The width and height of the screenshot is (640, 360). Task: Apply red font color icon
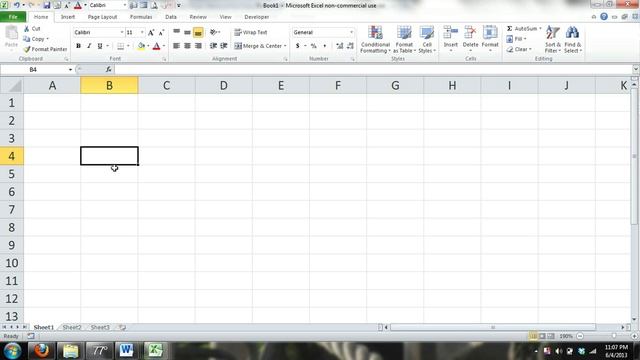(156, 46)
